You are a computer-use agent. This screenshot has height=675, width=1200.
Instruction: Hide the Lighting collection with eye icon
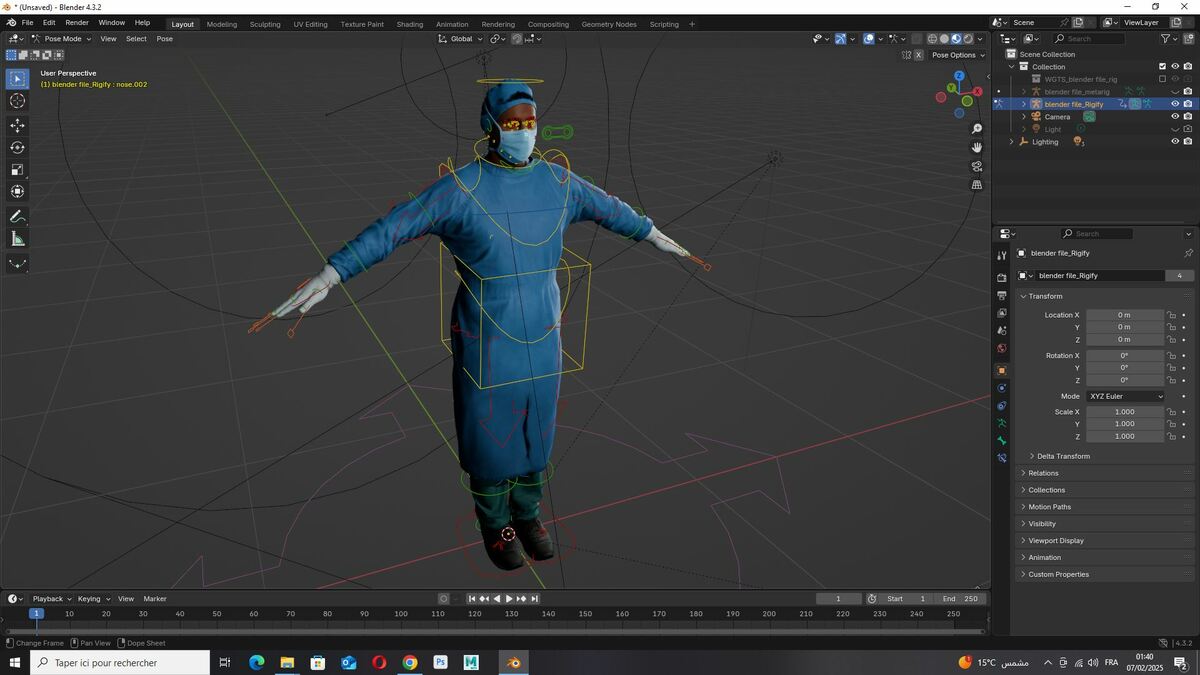[1175, 142]
